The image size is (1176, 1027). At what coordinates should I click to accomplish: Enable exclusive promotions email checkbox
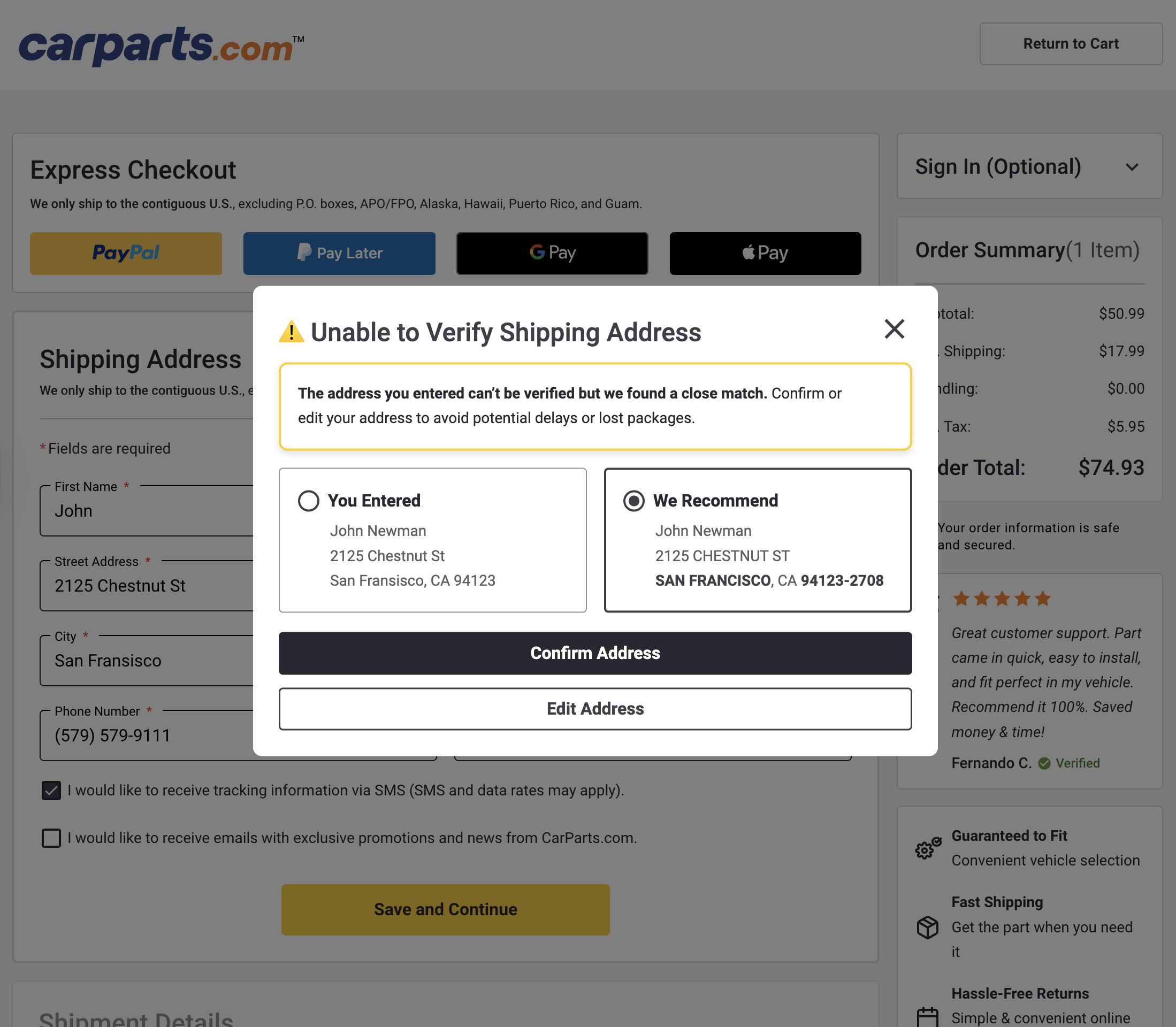point(51,838)
